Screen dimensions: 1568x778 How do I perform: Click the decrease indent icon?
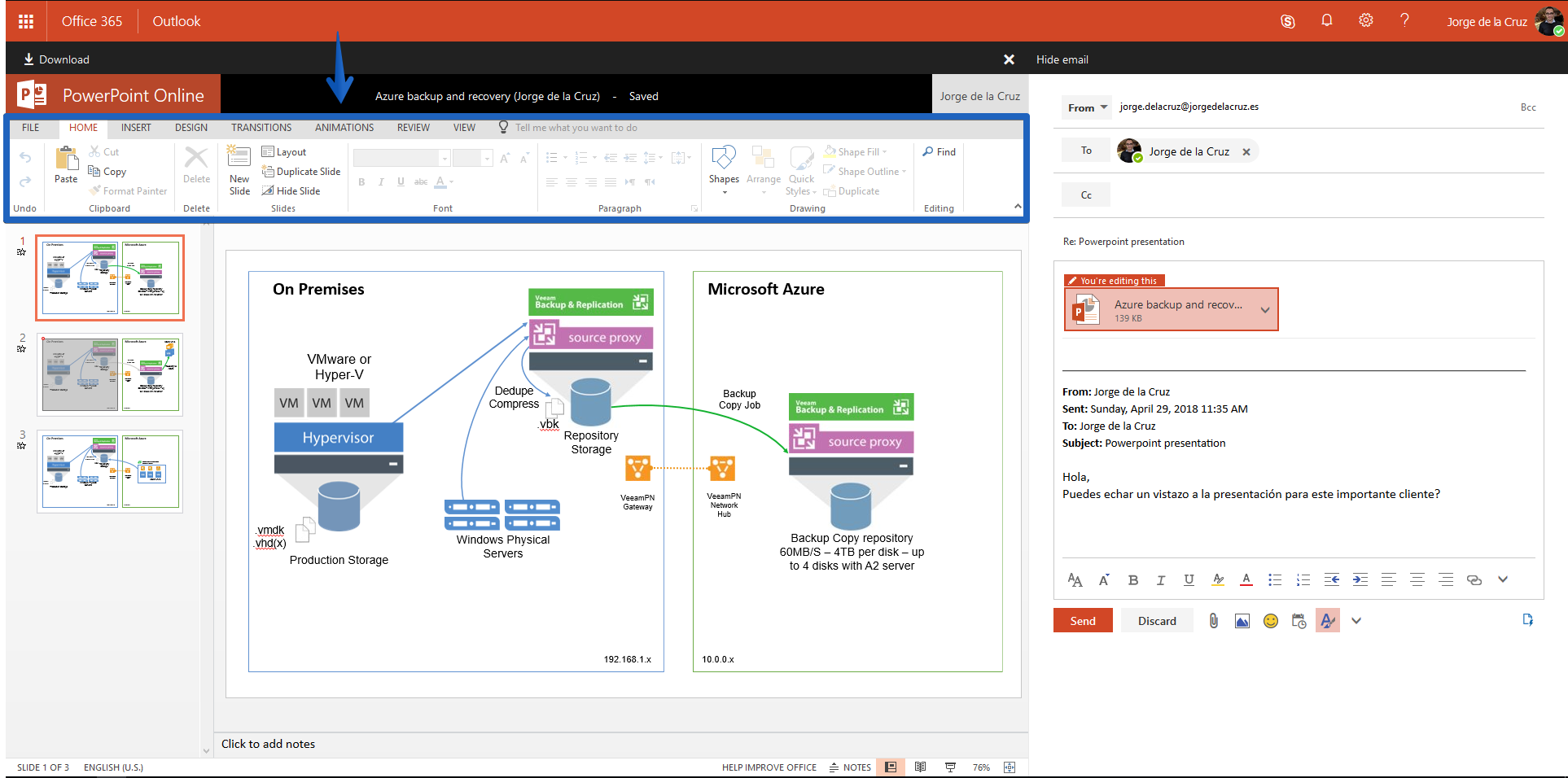(1332, 580)
